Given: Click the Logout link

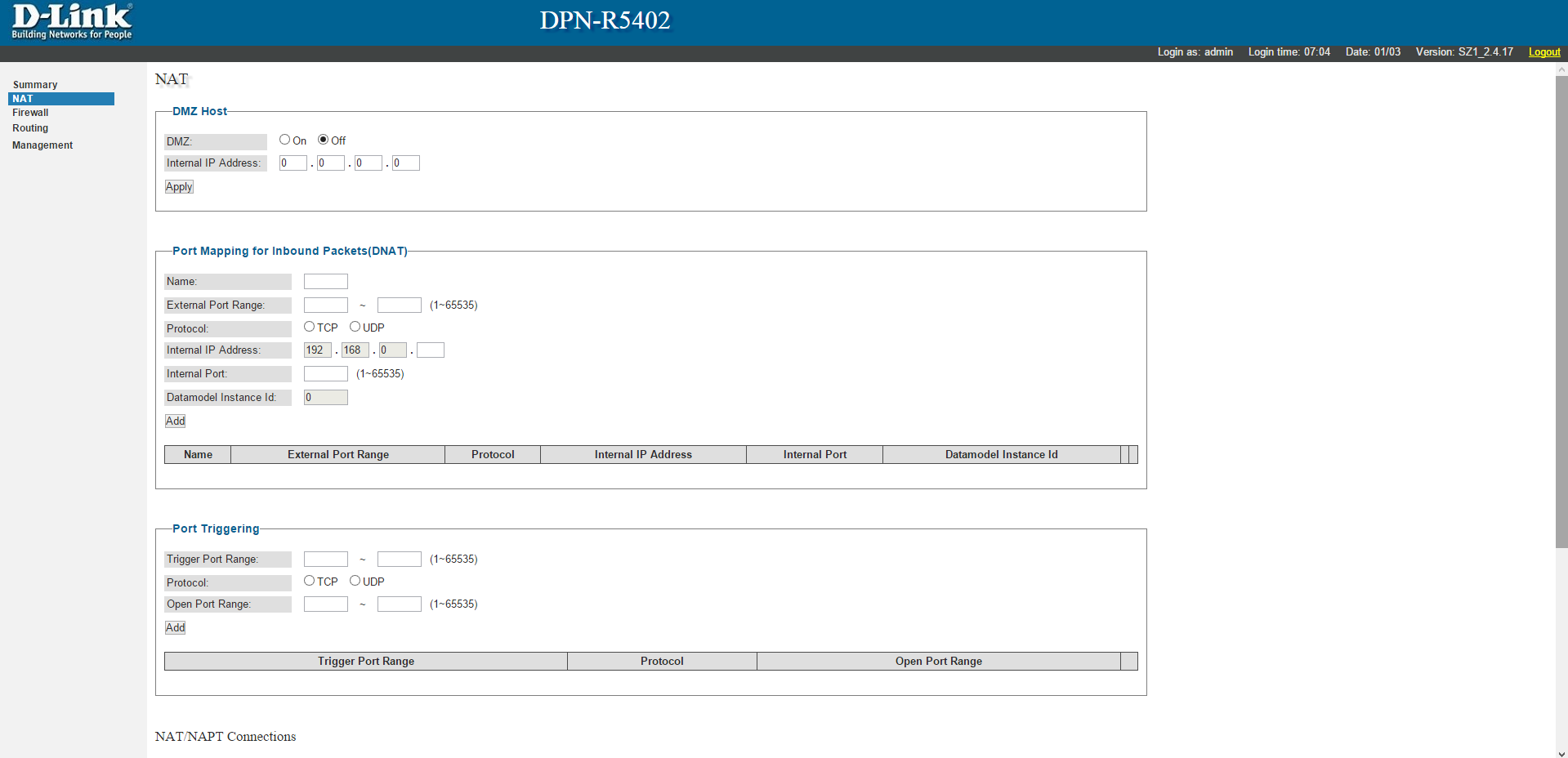Looking at the screenshot, I should [x=1544, y=51].
